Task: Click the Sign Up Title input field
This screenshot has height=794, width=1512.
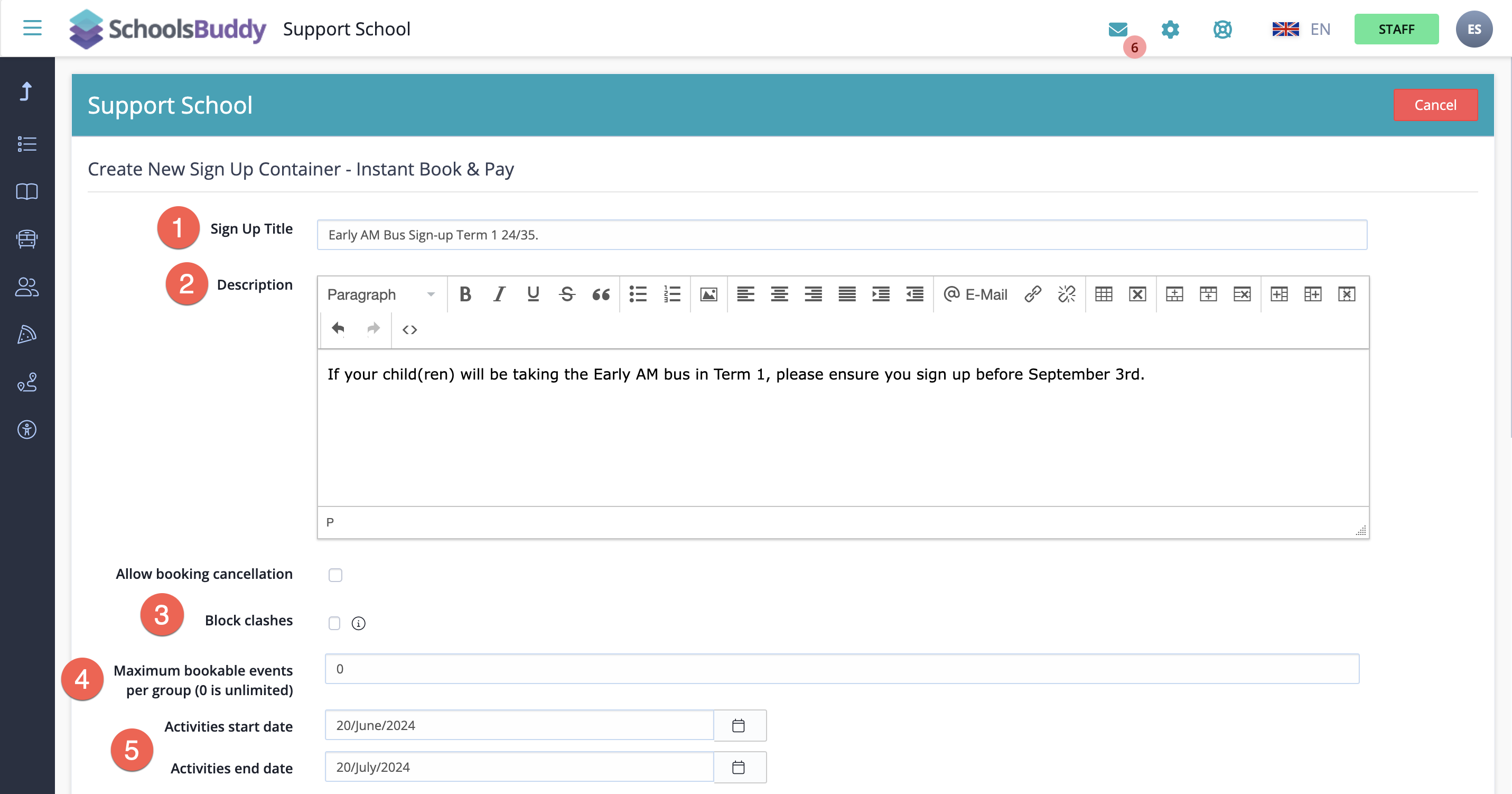Action: pyautogui.click(x=842, y=235)
